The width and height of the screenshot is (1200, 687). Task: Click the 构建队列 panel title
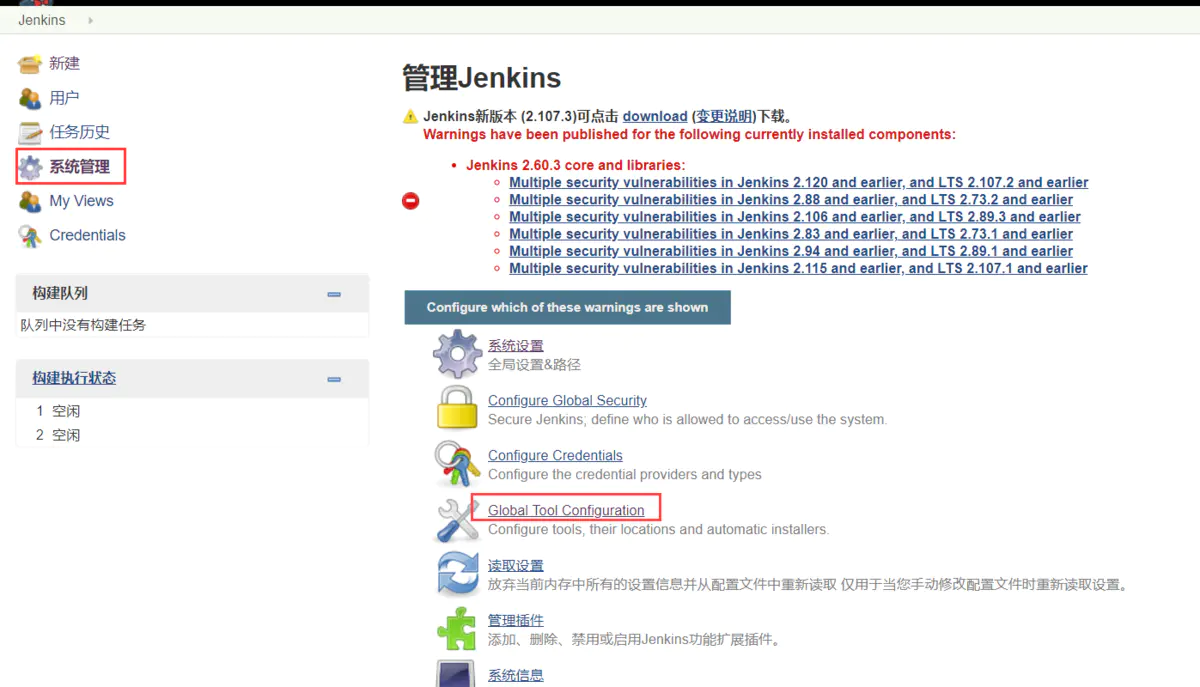pyautogui.click(x=60, y=293)
